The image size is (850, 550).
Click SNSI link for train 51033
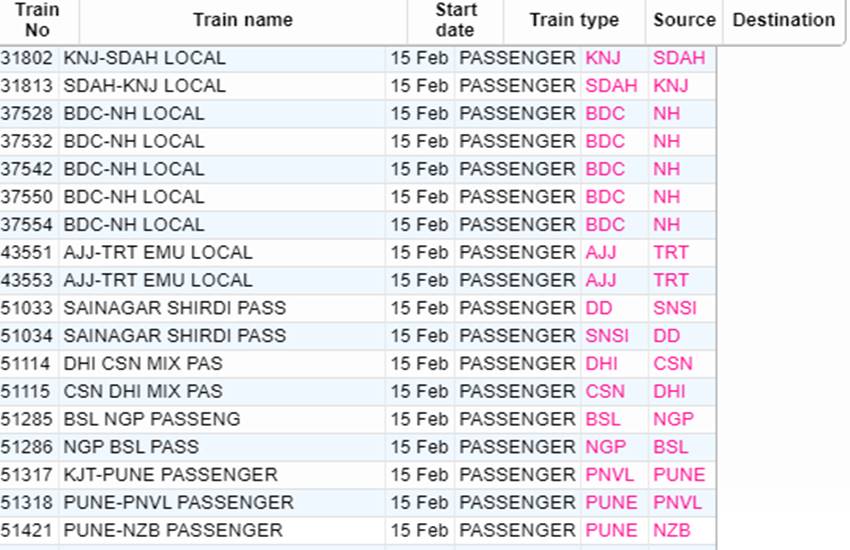(674, 307)
